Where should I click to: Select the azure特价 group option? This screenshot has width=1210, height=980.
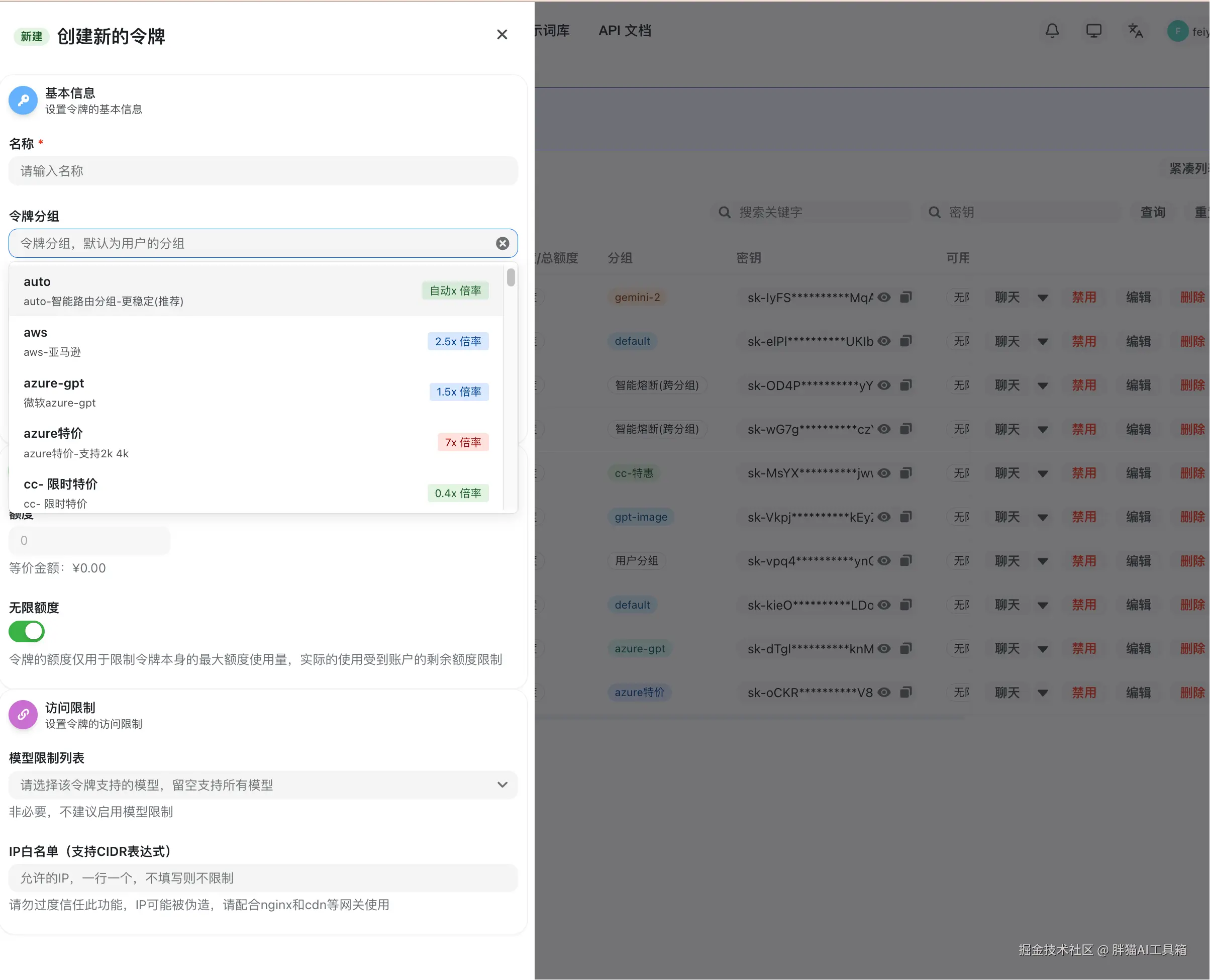coord(256,443)
